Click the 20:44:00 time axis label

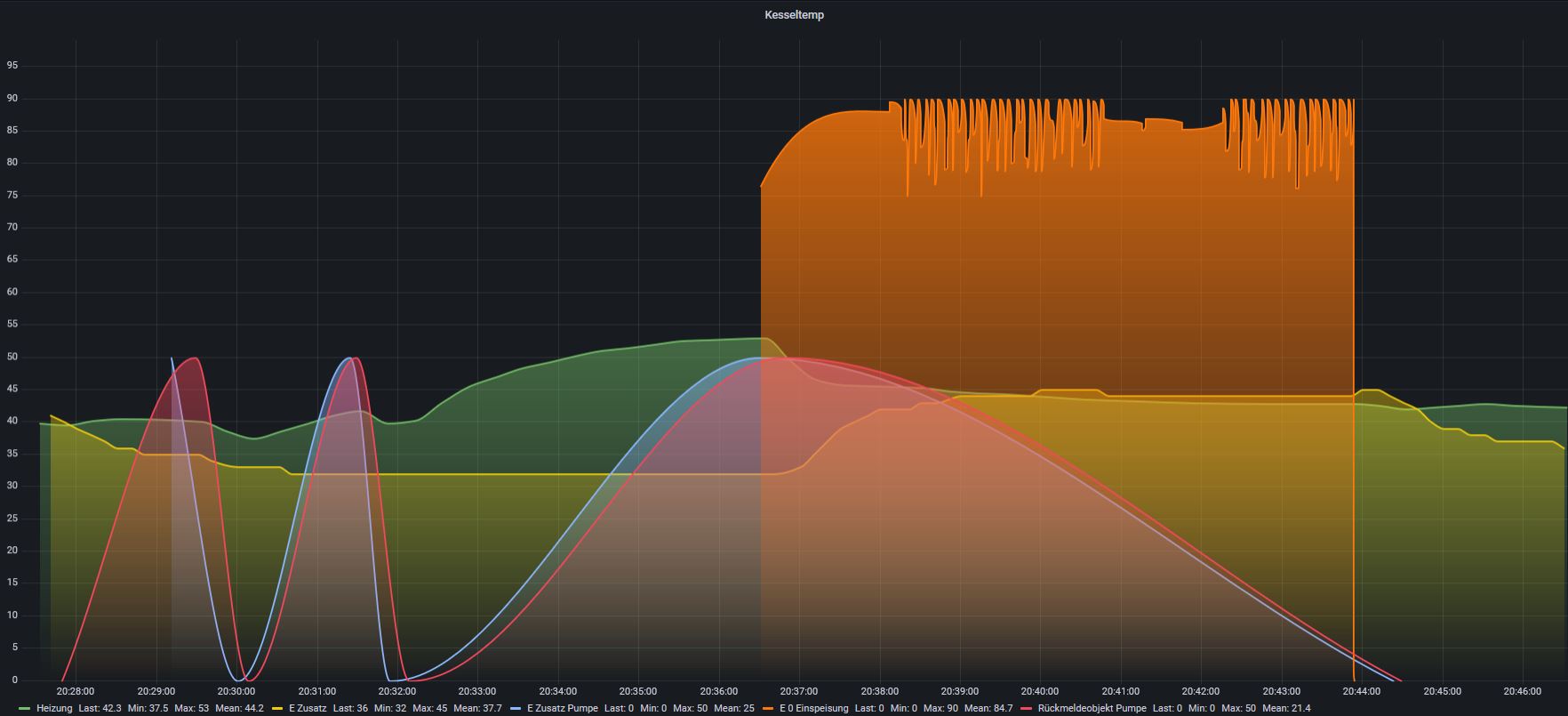click(1361, 691)
